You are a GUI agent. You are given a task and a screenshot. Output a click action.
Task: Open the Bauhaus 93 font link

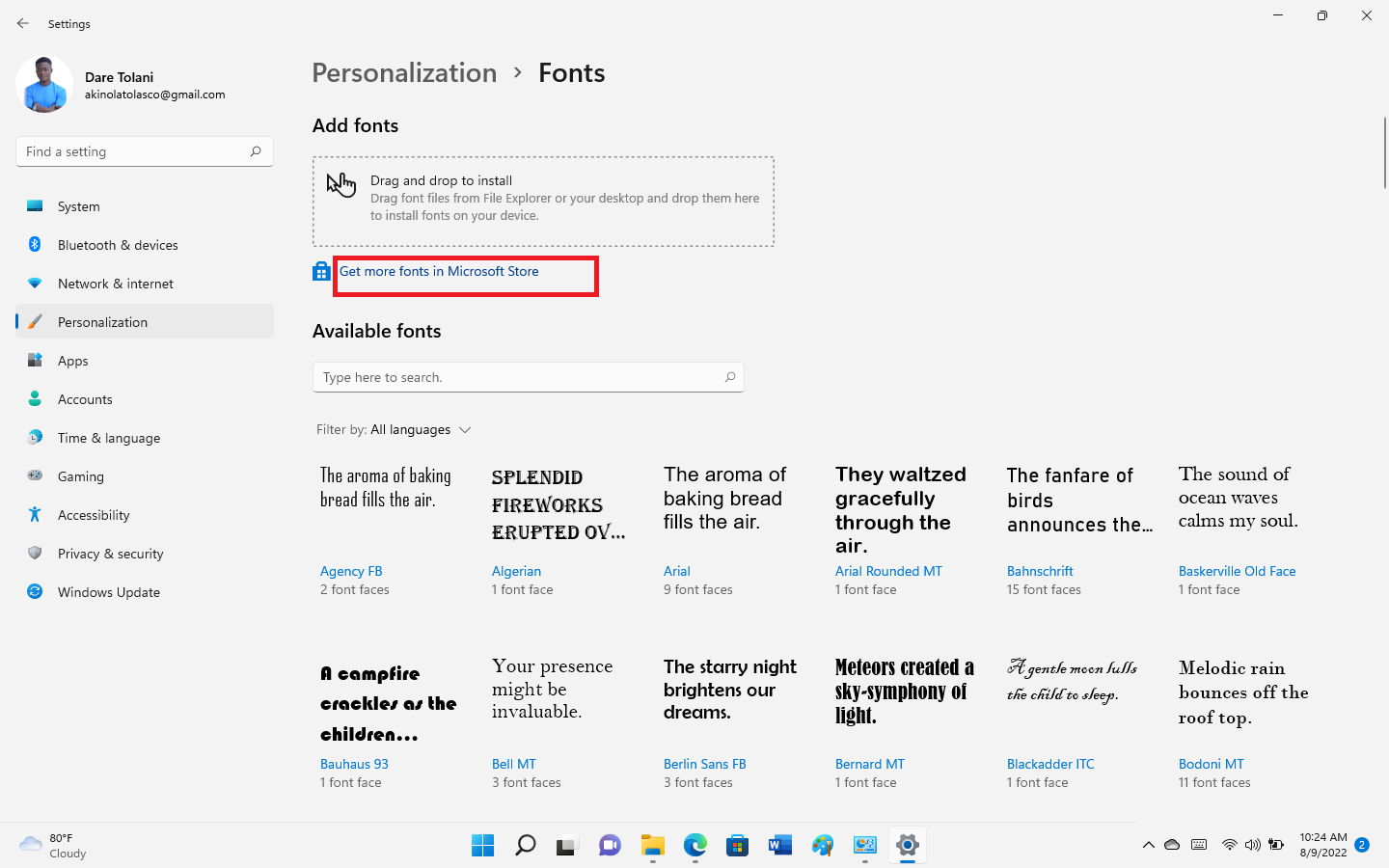pos(354,764)
